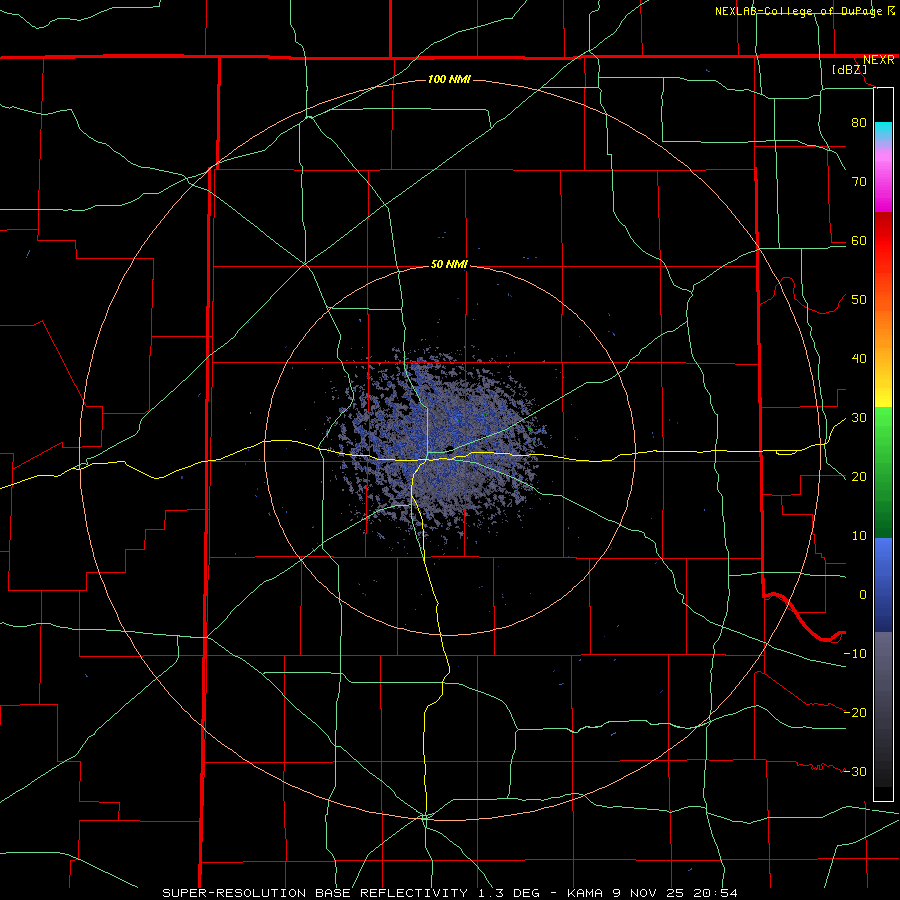Click the 10 dBZ scale value
900x900 pixels.
click(859, 536)
